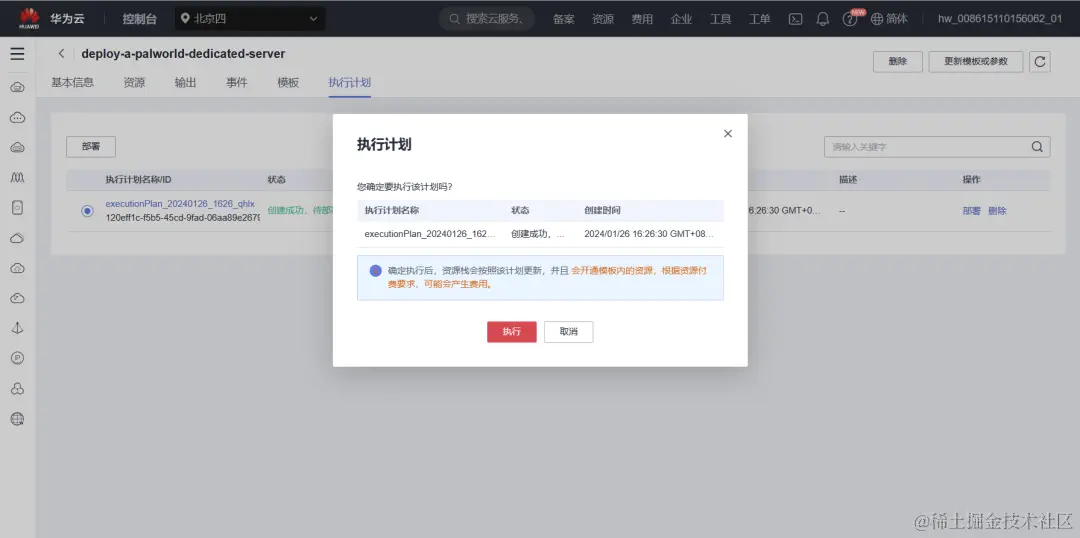Open the 企业 top menu

pyautogui.click(x=681, y=19)
